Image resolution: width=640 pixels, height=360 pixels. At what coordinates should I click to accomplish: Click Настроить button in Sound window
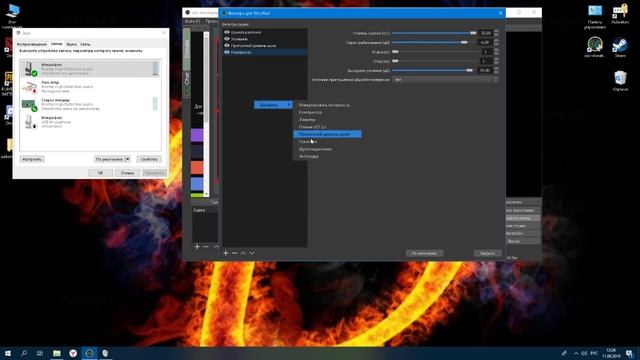32,159
